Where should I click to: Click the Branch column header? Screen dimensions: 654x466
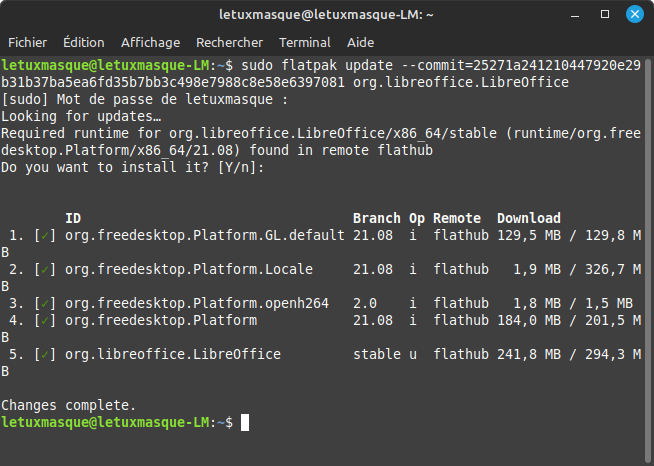coord(377,218)
